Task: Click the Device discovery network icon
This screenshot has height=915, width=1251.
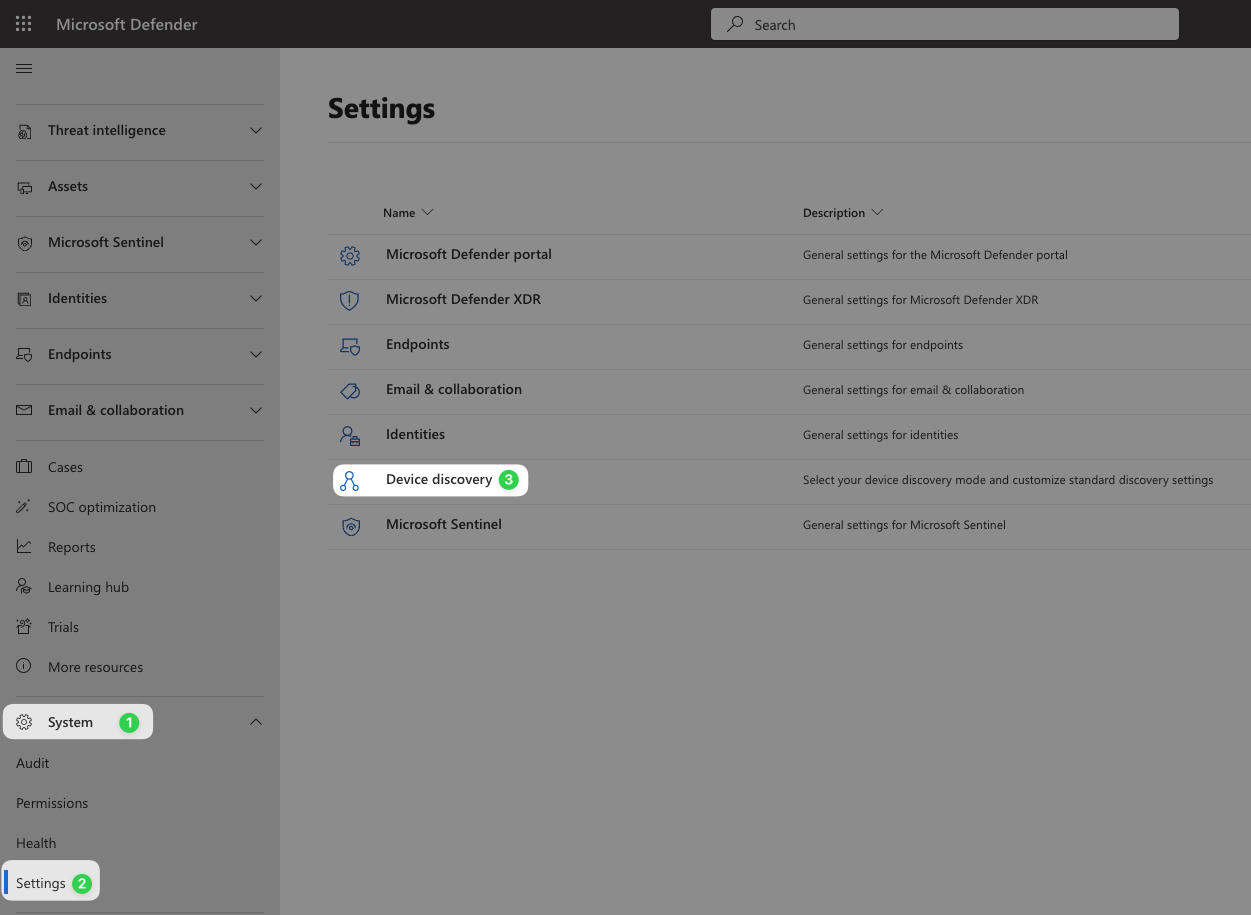Action: (x=349, y=481)
